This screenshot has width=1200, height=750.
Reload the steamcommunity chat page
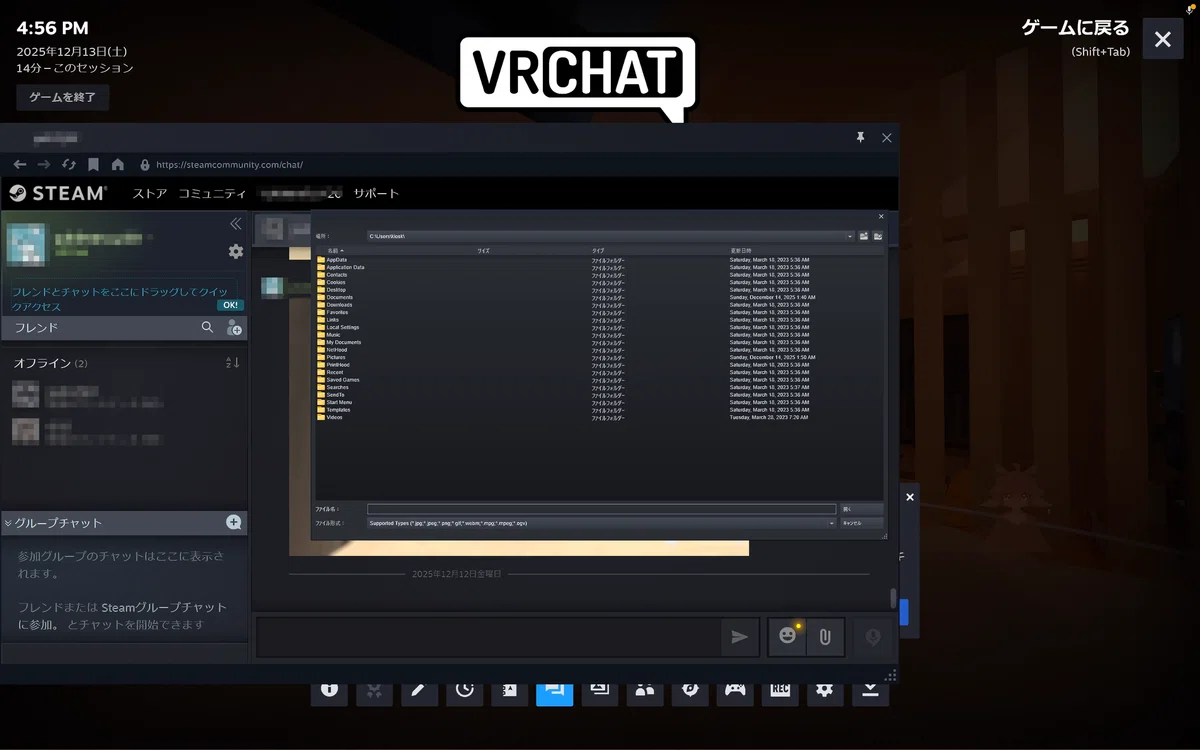pos(69,164)
